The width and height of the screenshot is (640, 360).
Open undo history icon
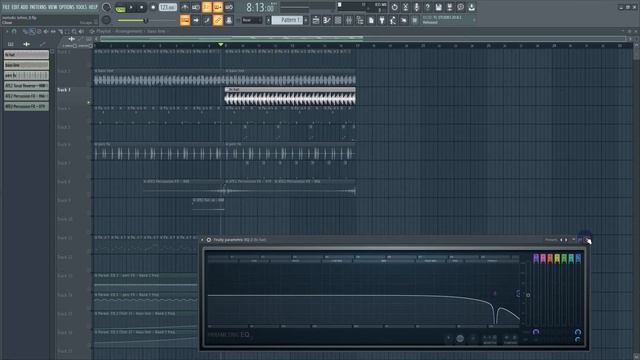[394, 7]
